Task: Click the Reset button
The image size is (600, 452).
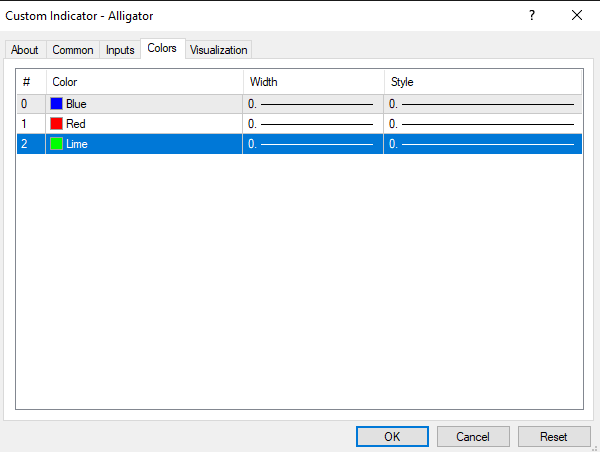Action: tap(553, 437)
